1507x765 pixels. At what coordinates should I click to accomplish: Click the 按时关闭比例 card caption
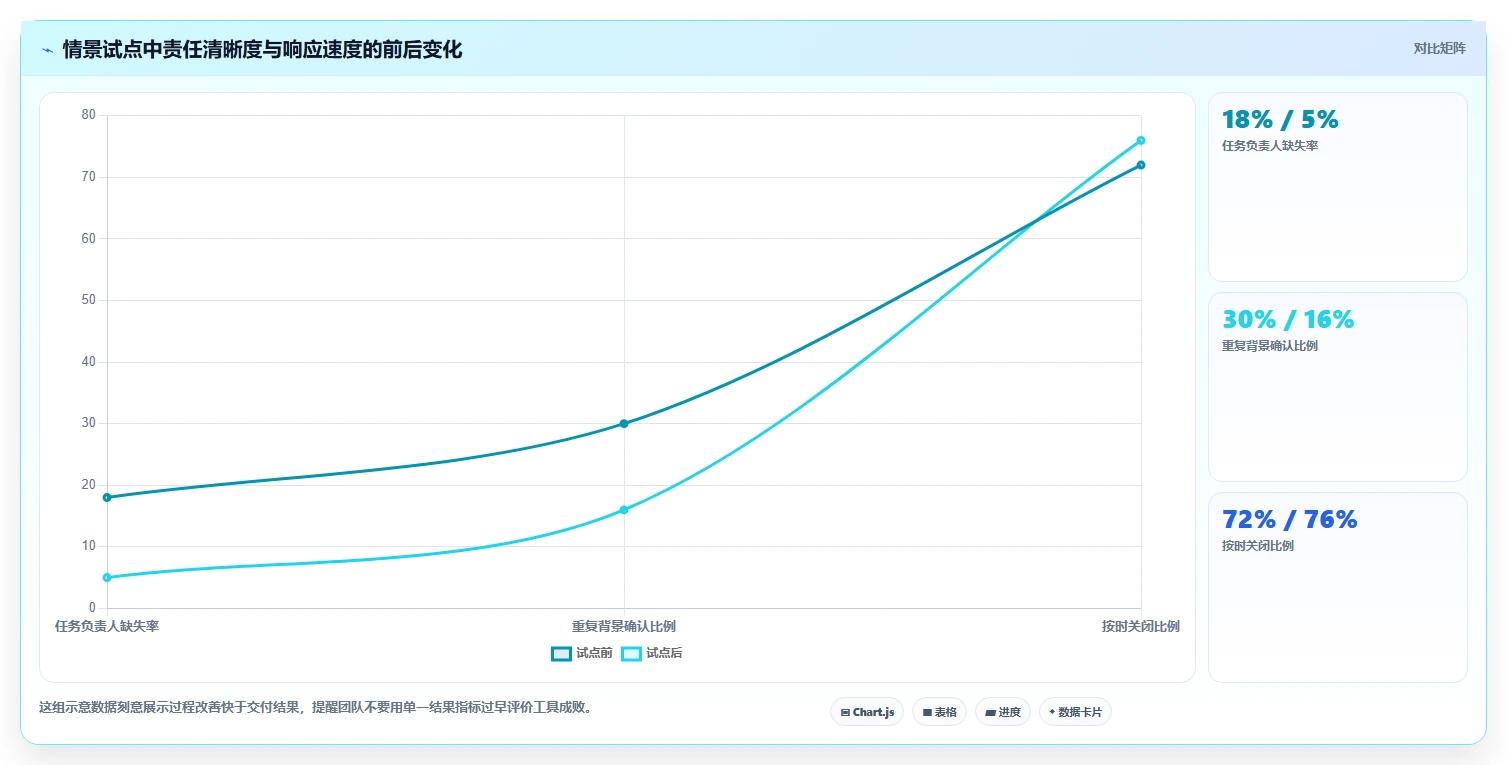coord(1258,546)
